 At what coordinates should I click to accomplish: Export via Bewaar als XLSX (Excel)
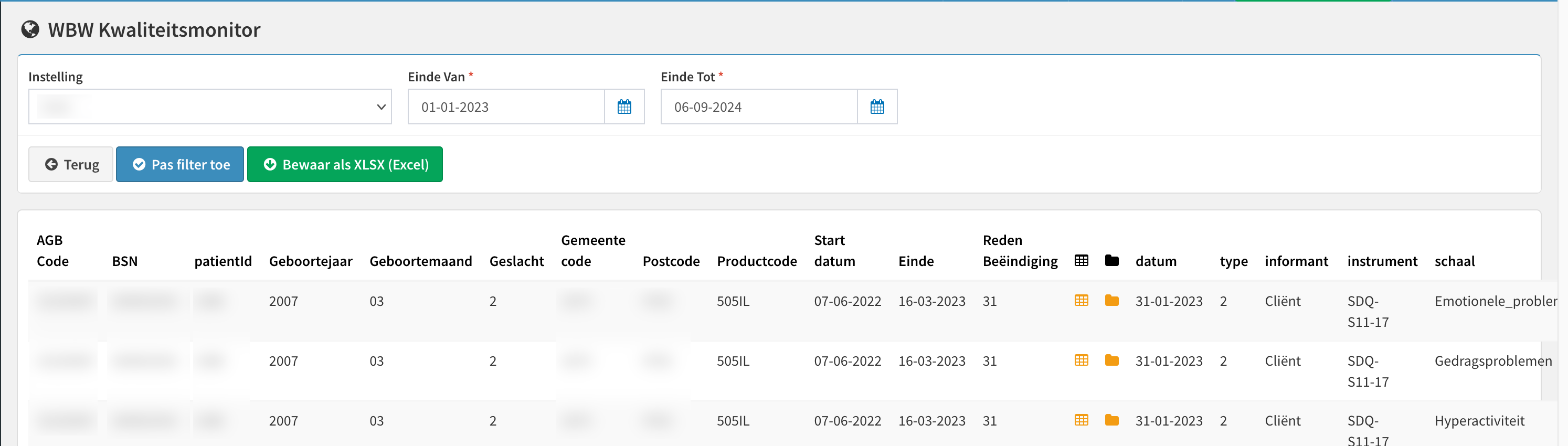345,164
